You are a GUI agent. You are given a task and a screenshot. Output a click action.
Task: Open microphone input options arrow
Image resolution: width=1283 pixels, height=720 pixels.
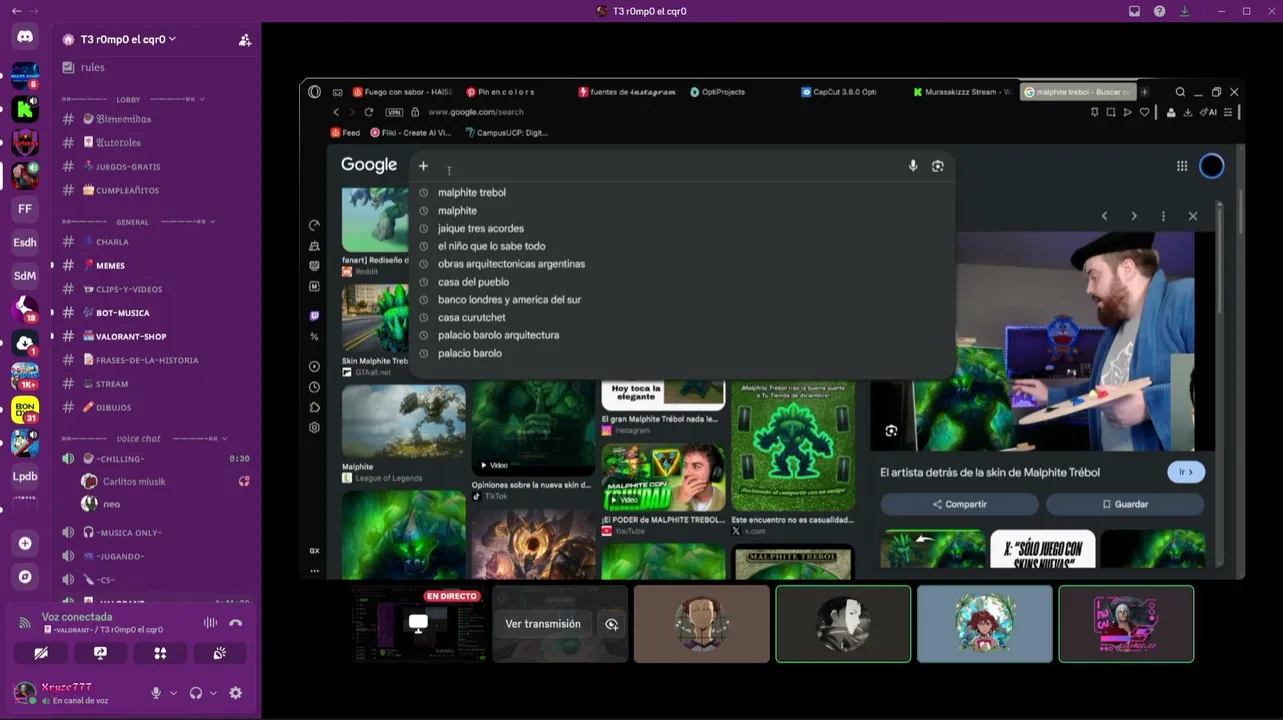(x=173, y=693)
